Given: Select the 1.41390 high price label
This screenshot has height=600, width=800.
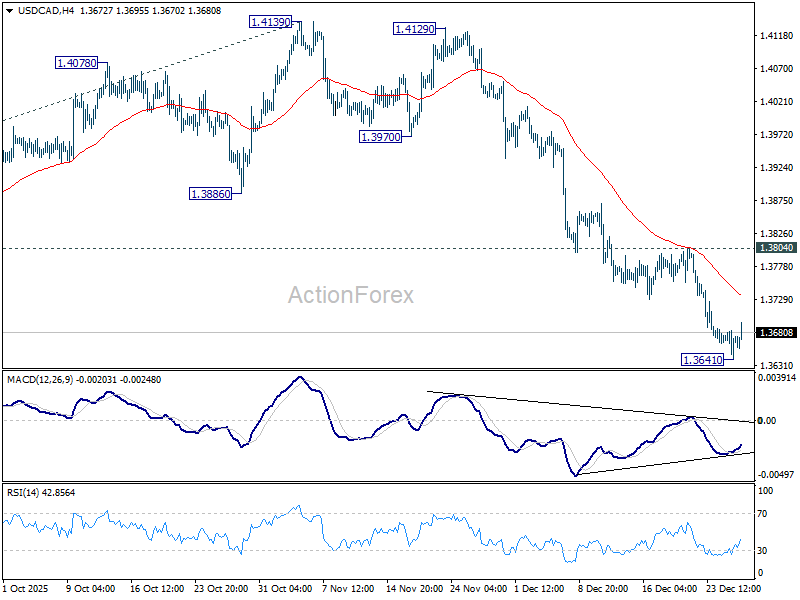Looking at the screenshot, I should (270, 22).
